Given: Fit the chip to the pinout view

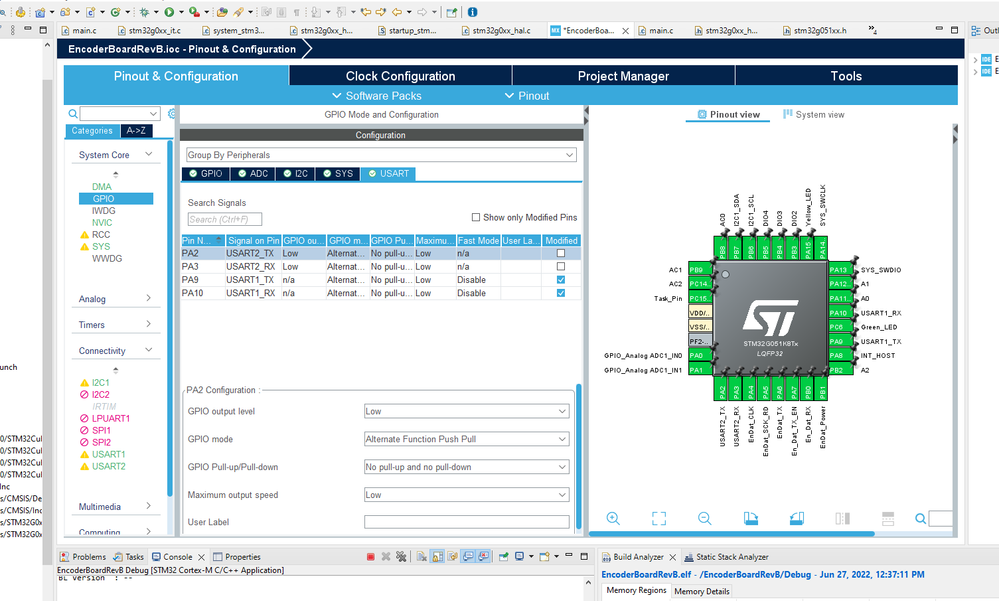Looking at the screenshot, I should 659,518.
